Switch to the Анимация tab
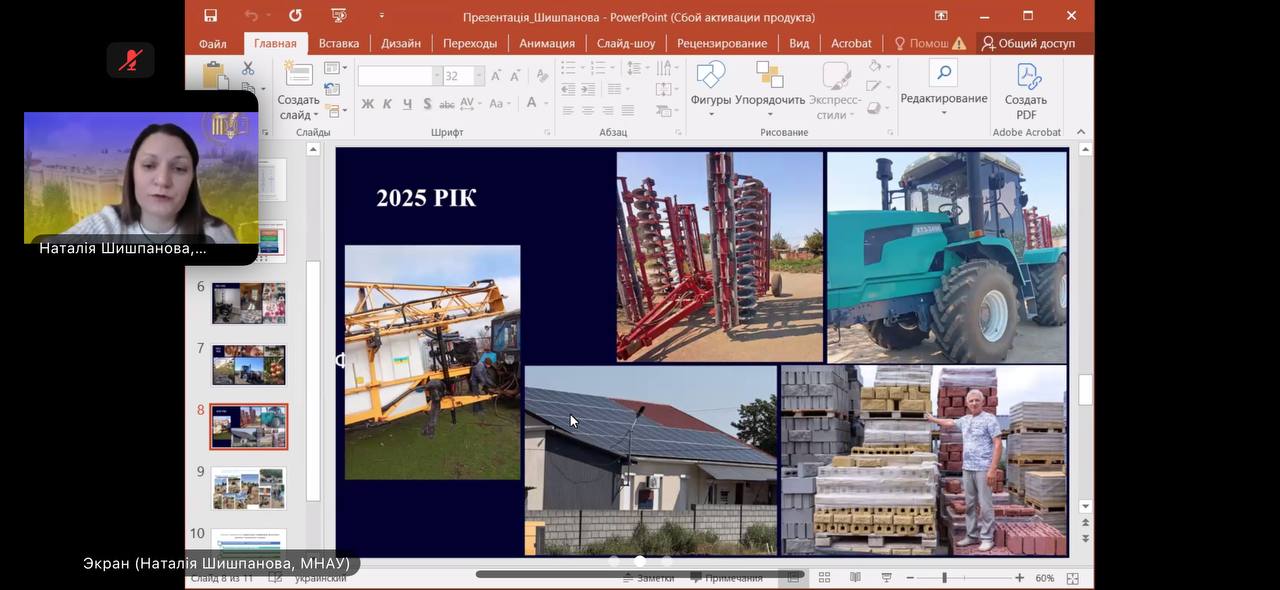 pyautogui.click(x=547, y=43)
